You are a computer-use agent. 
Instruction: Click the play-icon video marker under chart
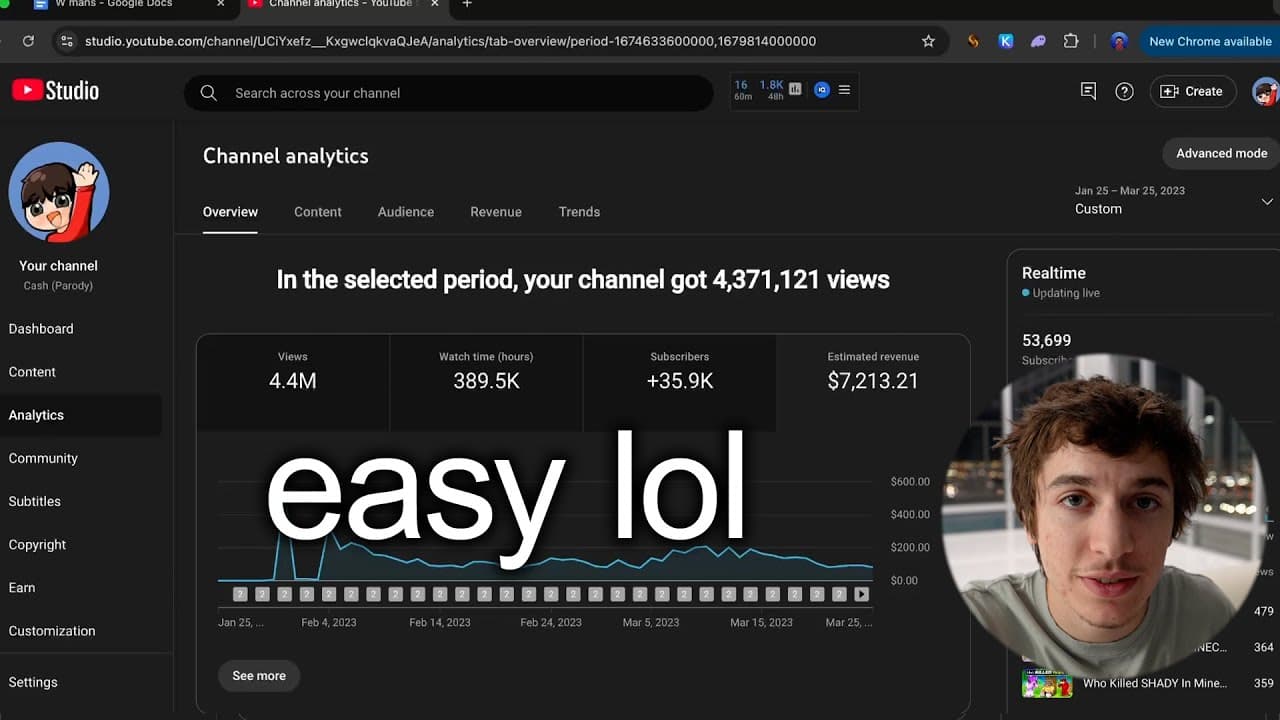coord(862,594)
